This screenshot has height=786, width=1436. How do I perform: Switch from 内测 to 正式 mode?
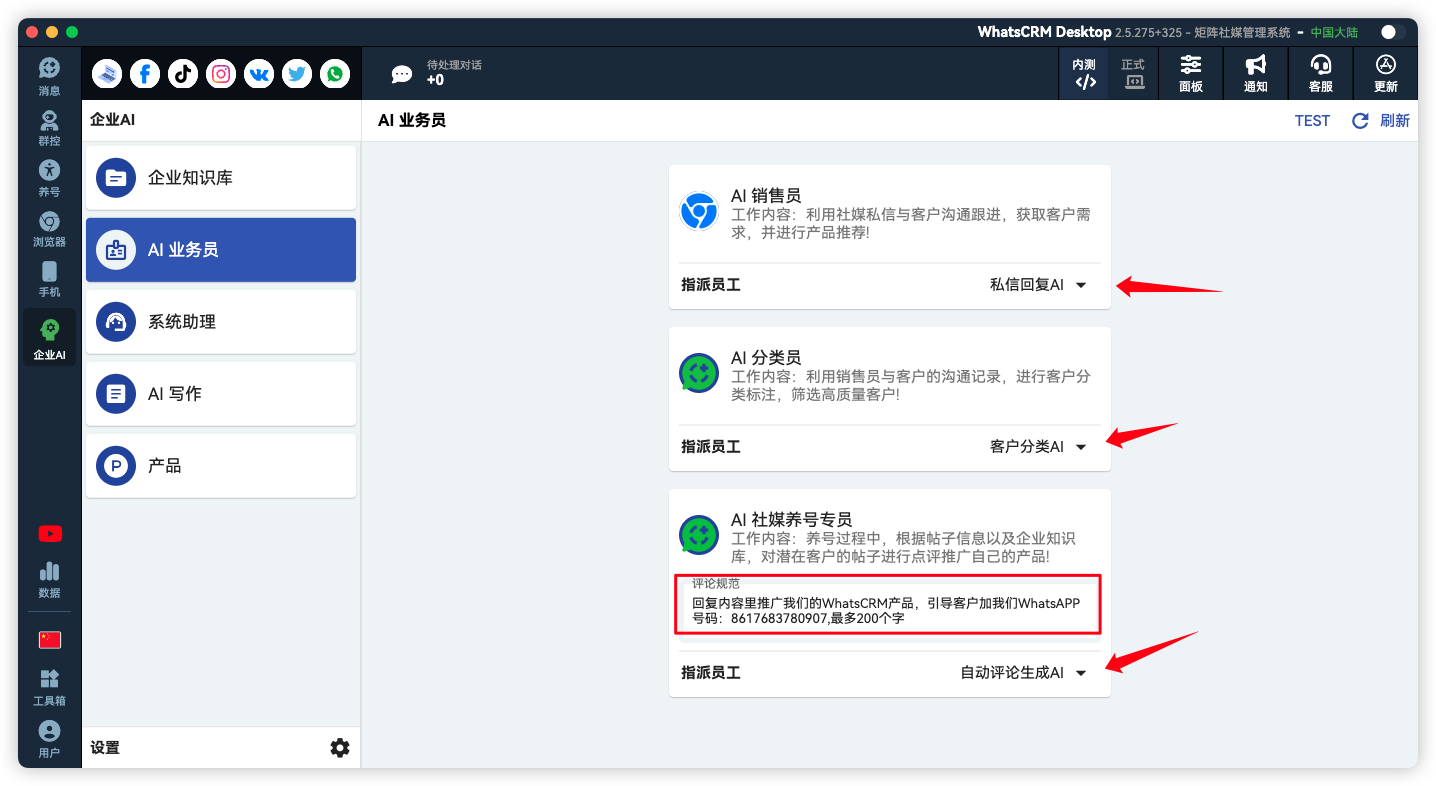[1134, 72]
